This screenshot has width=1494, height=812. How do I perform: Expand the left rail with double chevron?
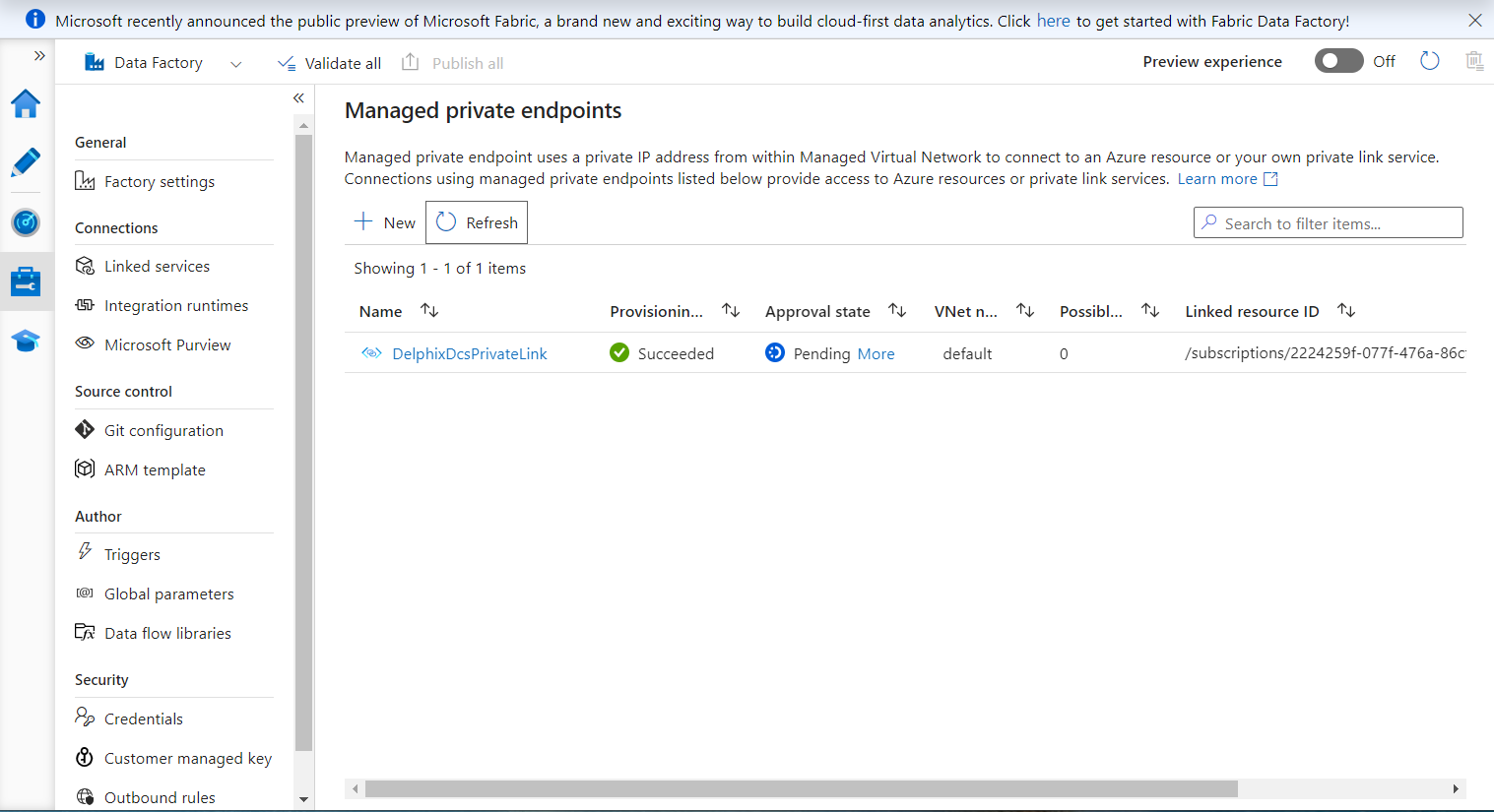tap(39, 56)
